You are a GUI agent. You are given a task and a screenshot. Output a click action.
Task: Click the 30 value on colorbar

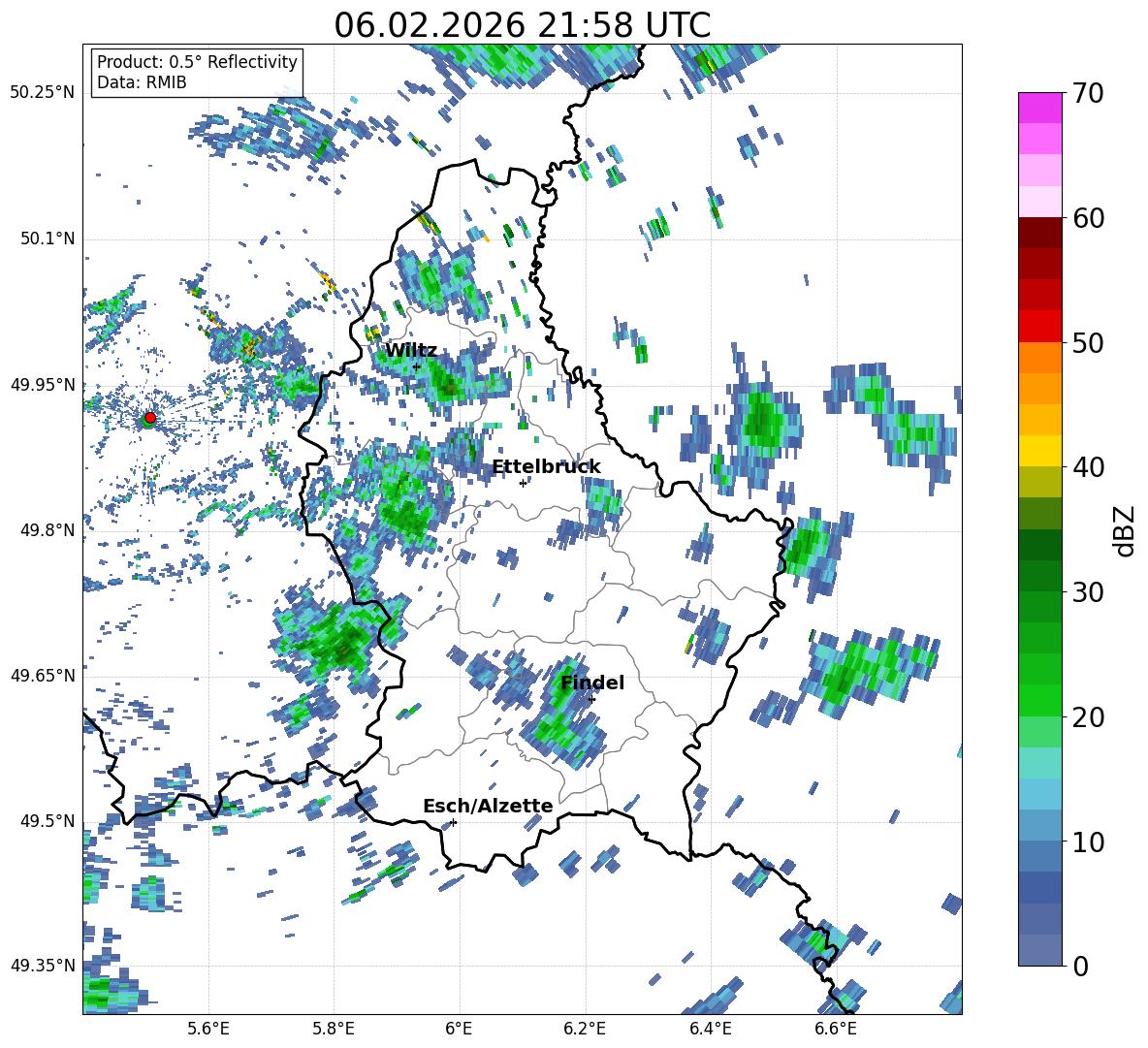click(1089, 592)
